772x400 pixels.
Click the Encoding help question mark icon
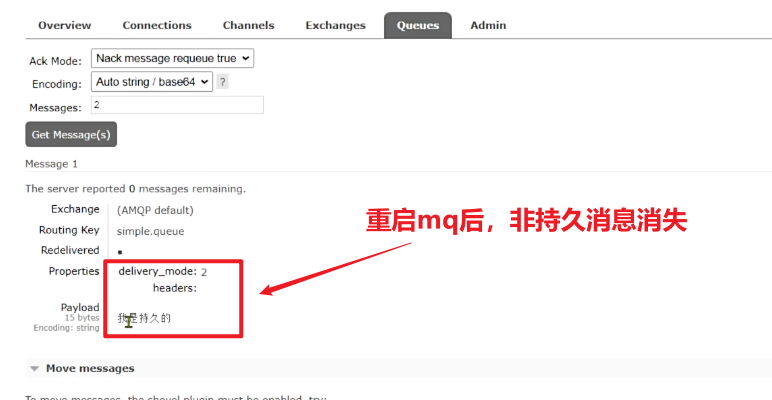tap(222, 82)
